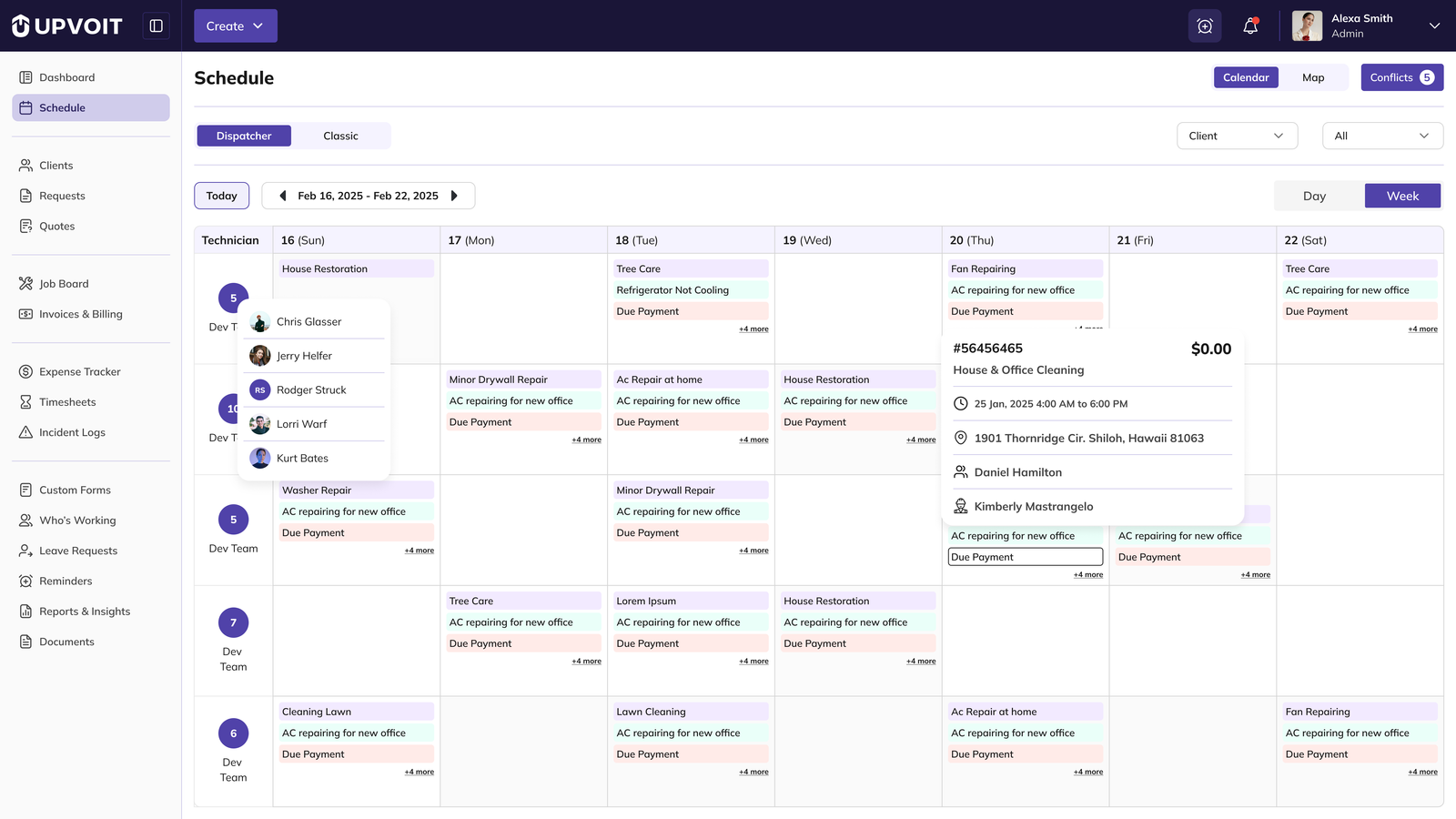Go to Incident Logs page
The image size is (1456, 819).
[72, 432]
